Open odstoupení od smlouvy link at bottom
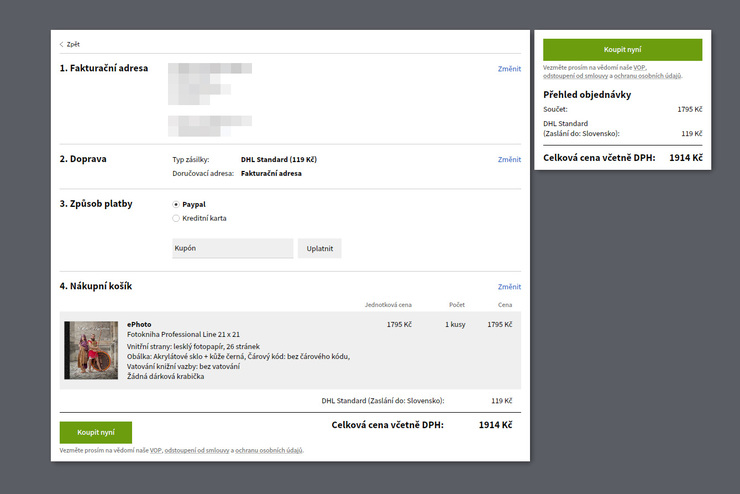 coord(197,450)
